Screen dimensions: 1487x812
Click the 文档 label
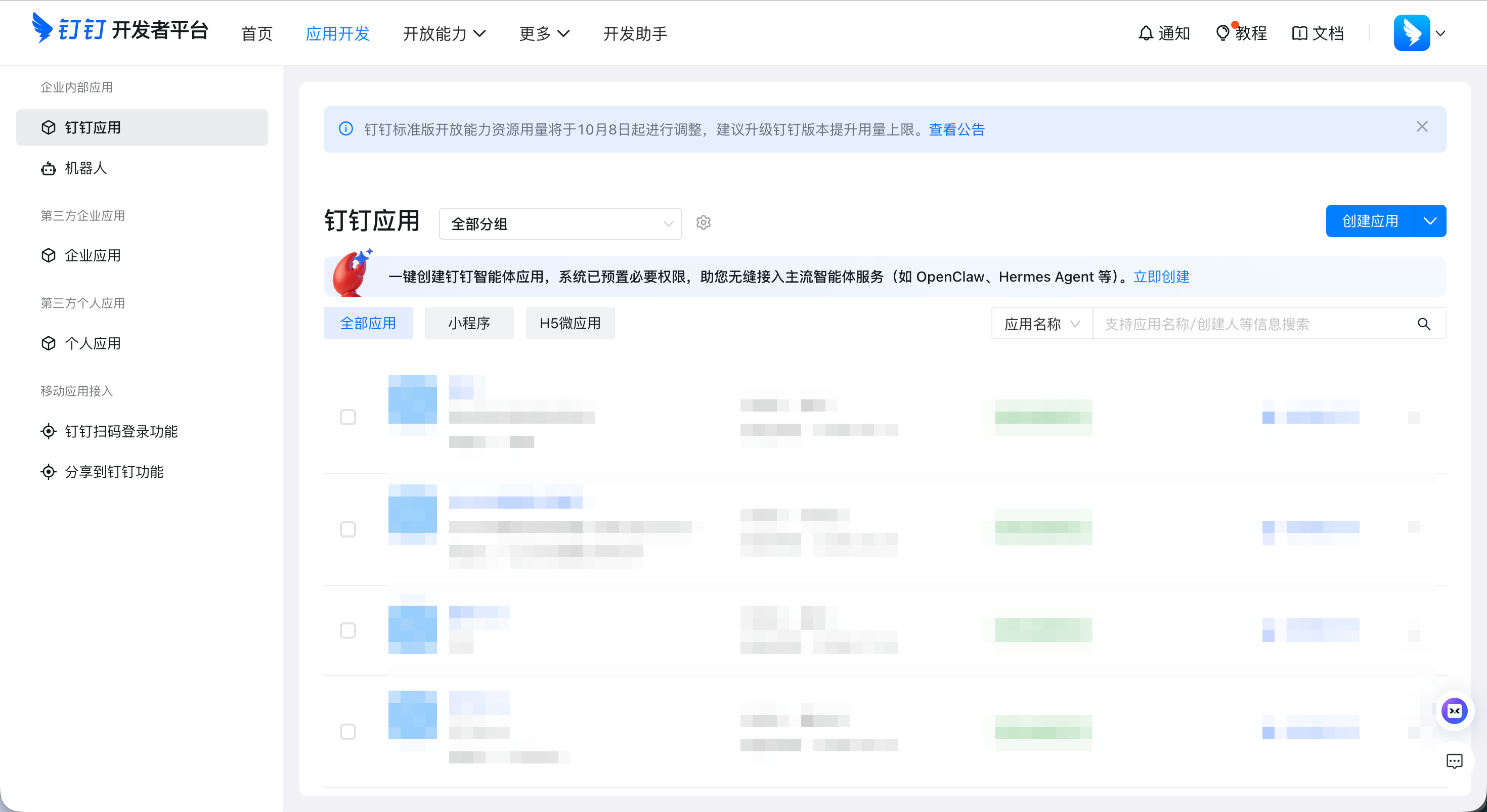(1328, 33)
